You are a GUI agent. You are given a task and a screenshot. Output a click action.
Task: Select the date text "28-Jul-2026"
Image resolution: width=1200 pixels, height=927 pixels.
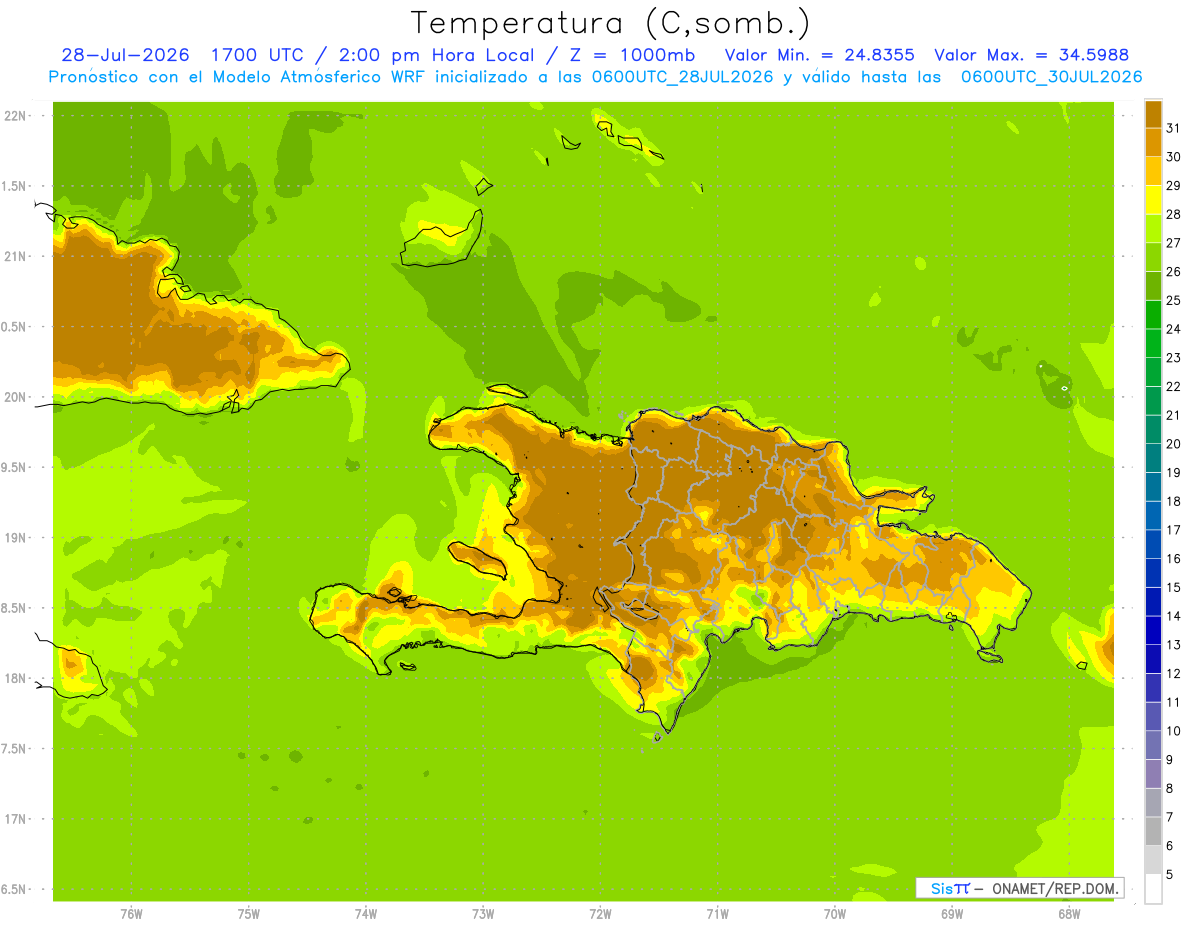[125, 55]
